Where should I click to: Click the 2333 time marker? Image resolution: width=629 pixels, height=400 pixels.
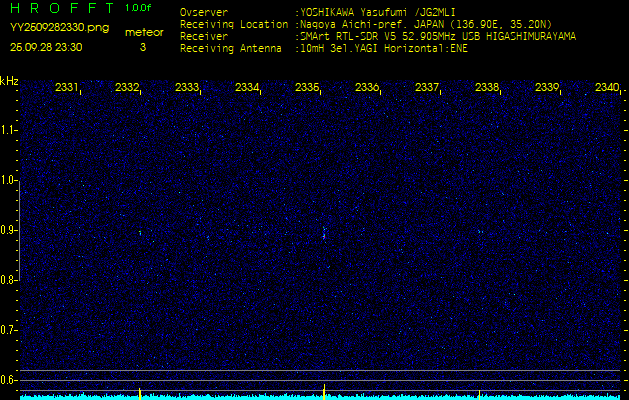[x=187, y=88]
